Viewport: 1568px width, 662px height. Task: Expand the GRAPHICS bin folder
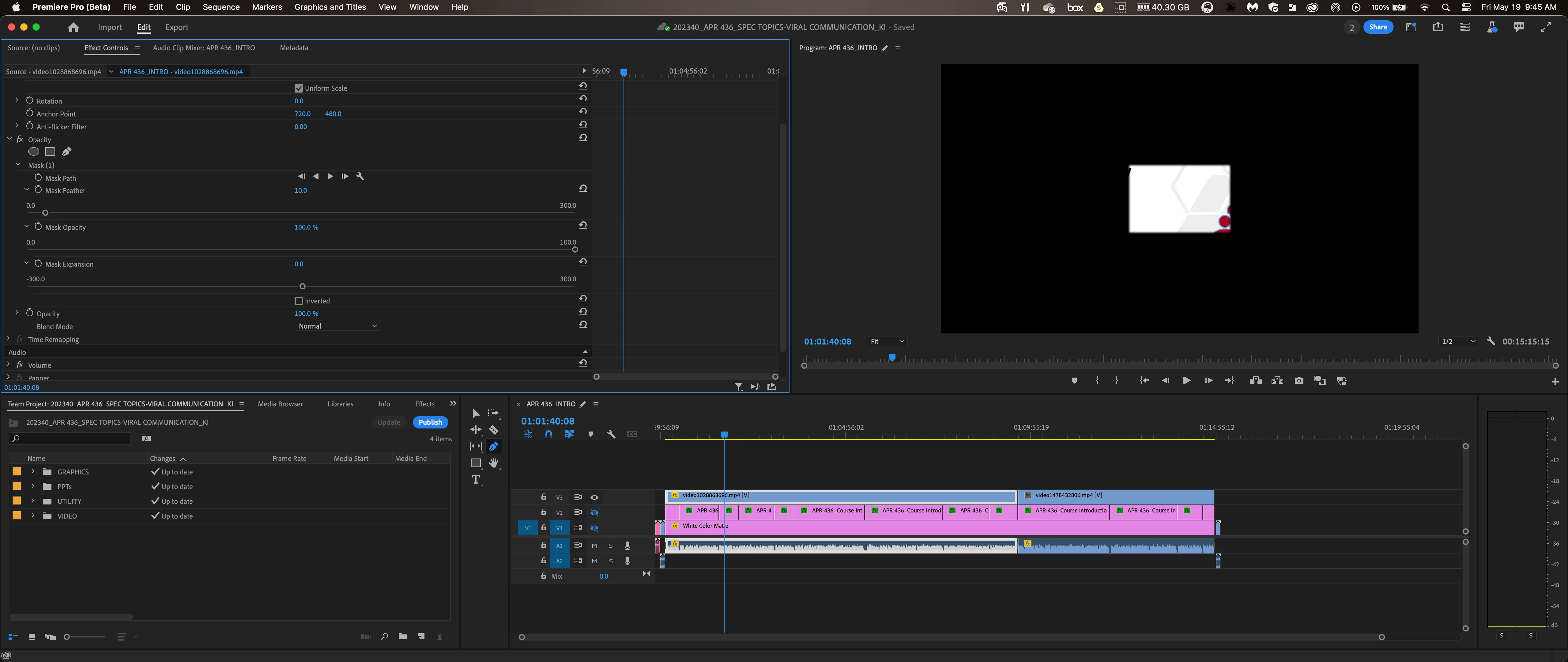click(33, 472)
